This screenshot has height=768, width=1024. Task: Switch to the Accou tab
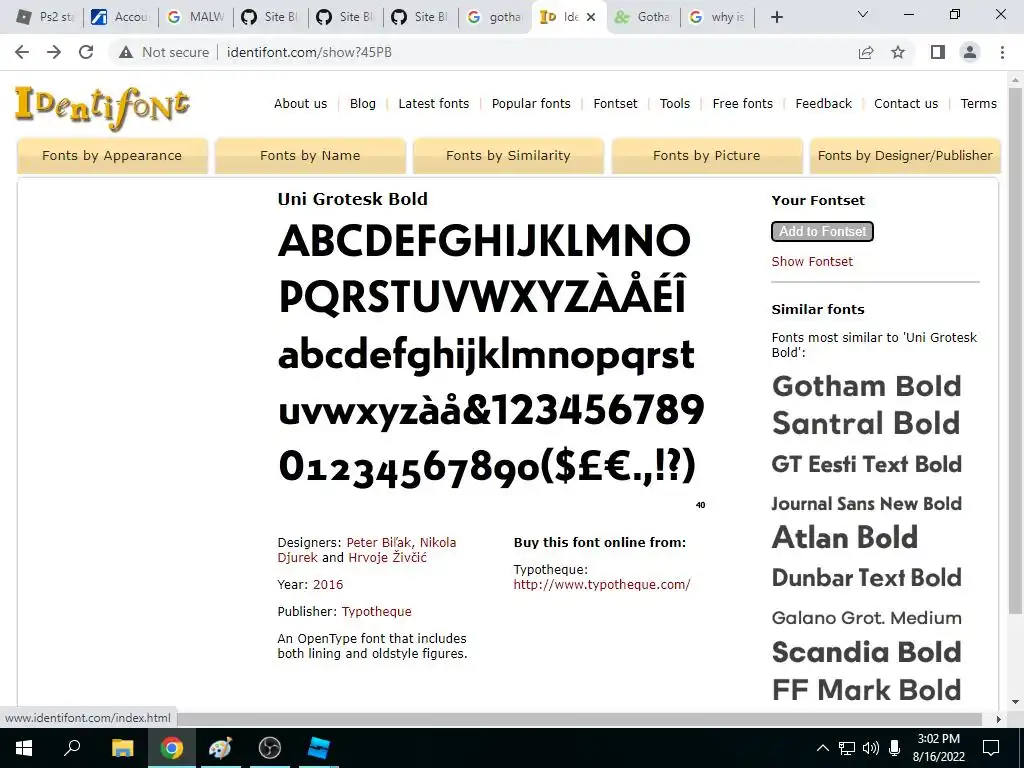coord(121,17)
